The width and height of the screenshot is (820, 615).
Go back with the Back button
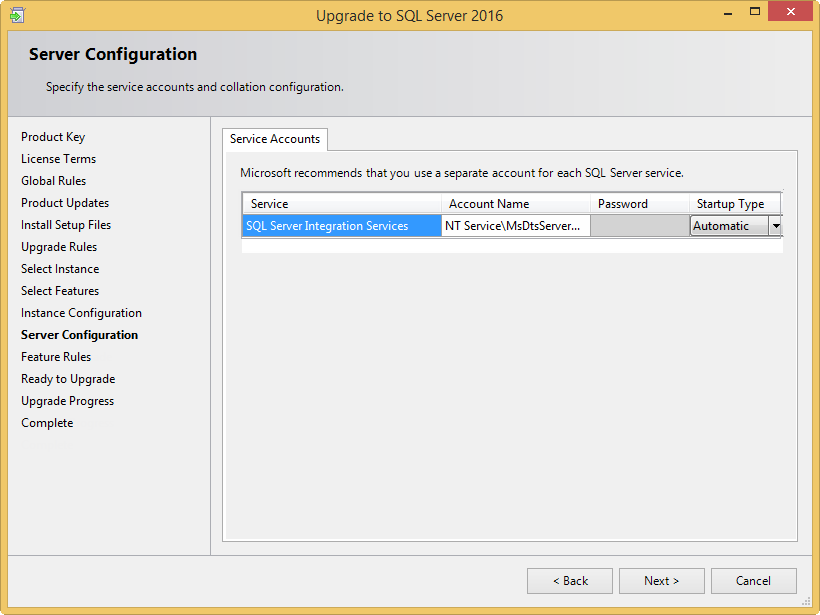click(570, 581)
